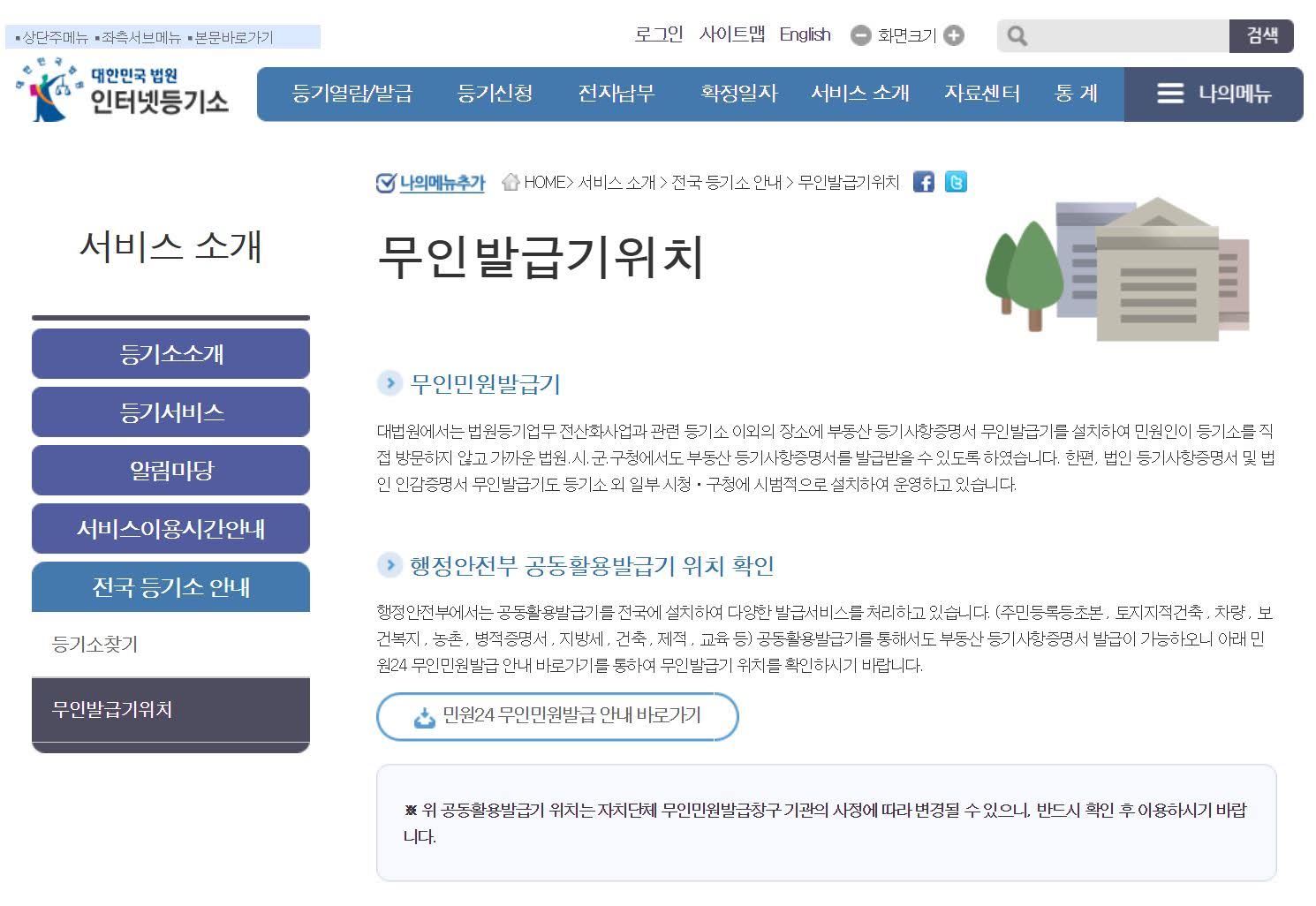
Task: Click the magnifier icon in the search box
Action: 1017,36
